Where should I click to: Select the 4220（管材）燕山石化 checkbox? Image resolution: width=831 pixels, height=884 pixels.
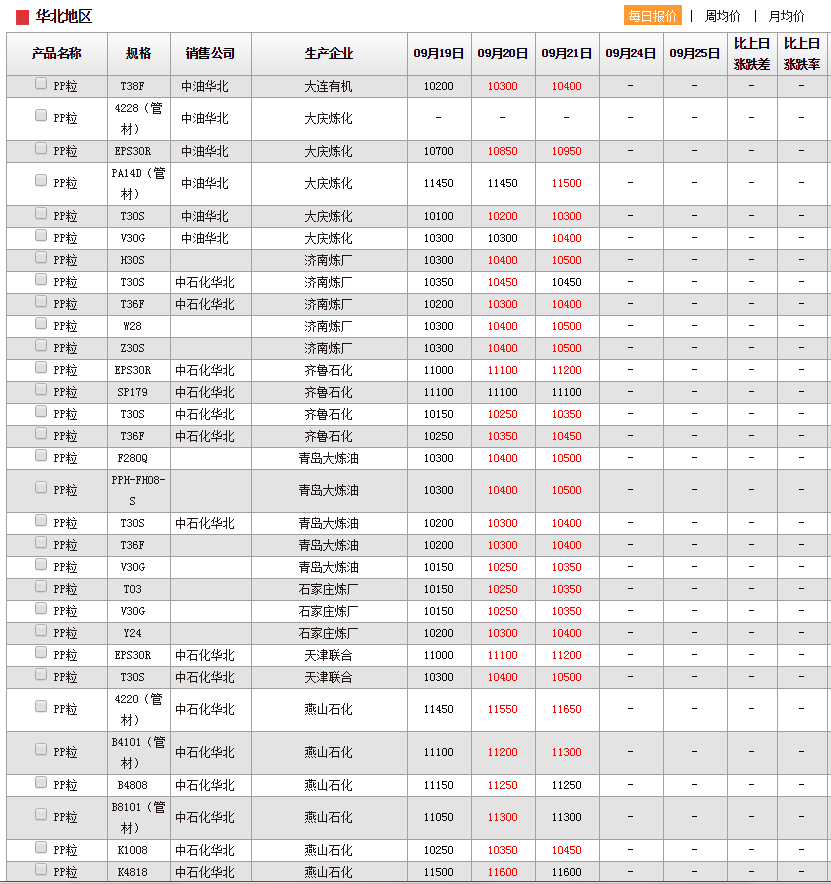pos(41,706)
